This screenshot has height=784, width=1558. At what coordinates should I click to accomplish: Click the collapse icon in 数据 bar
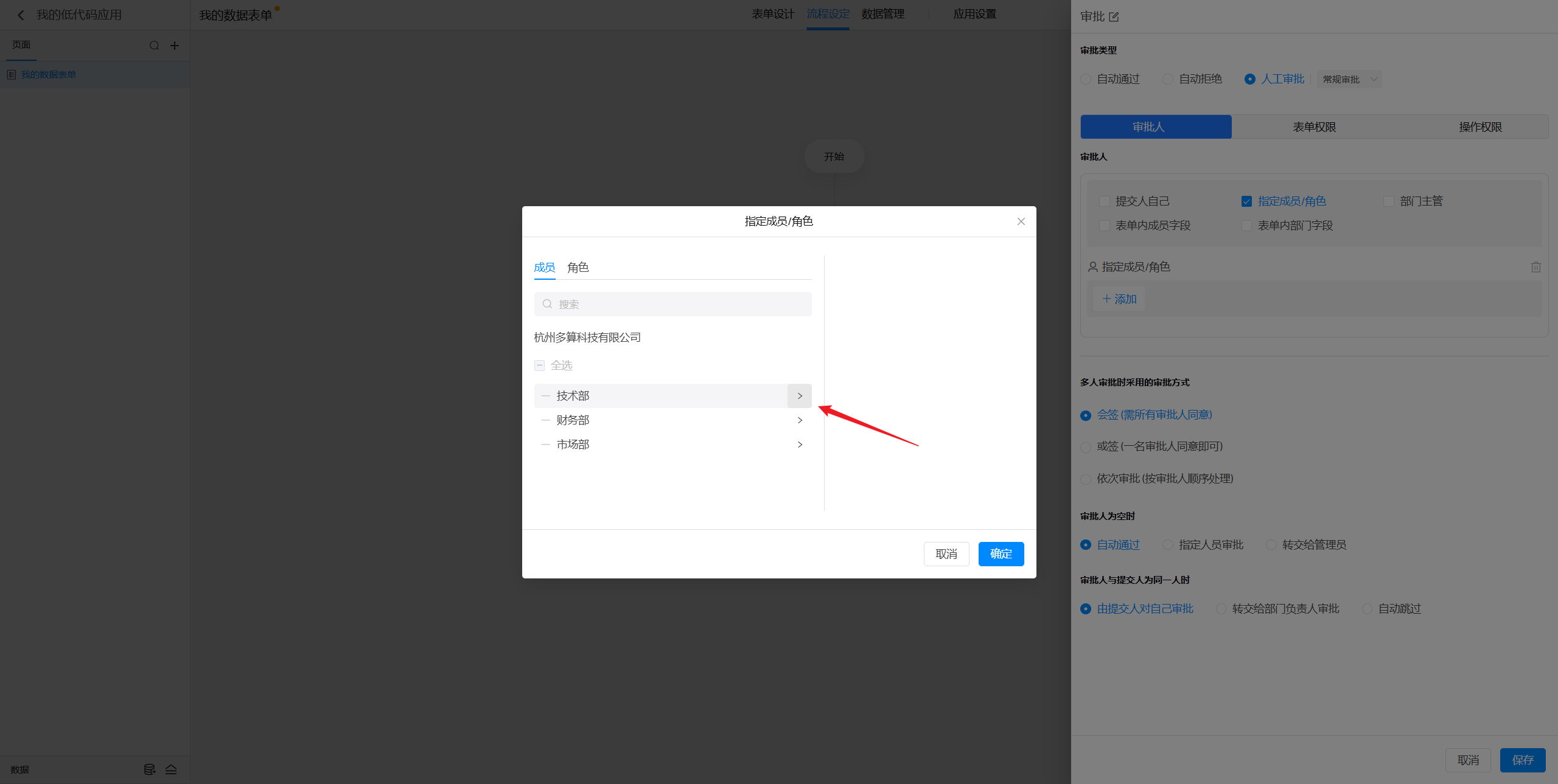[x=171, y=769]
